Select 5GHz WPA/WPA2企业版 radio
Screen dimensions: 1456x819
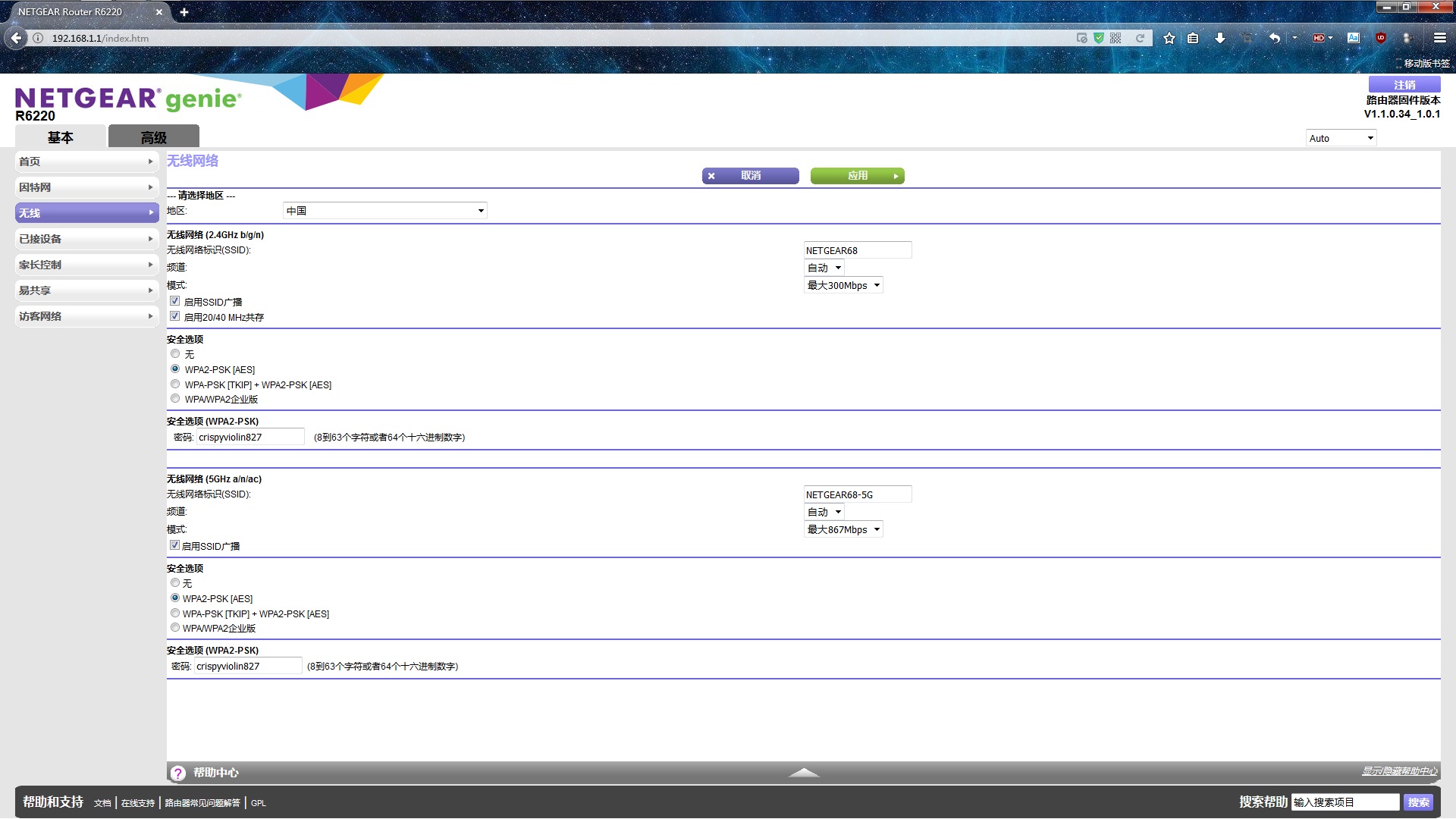(175, 627)
